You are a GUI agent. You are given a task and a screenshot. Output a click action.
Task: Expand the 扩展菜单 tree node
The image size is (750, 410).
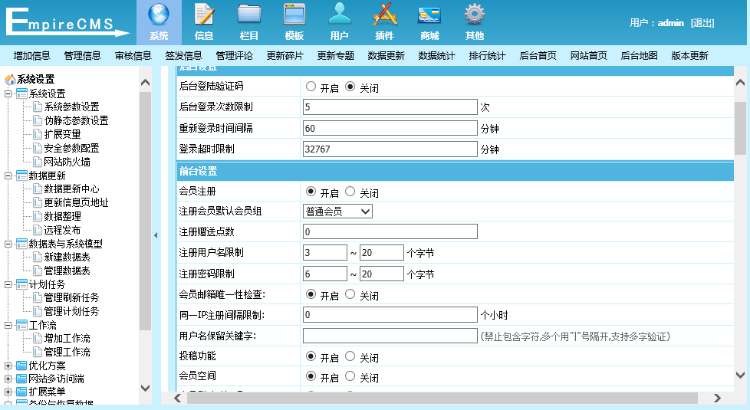pyautogui.click(x=8, y=392)
